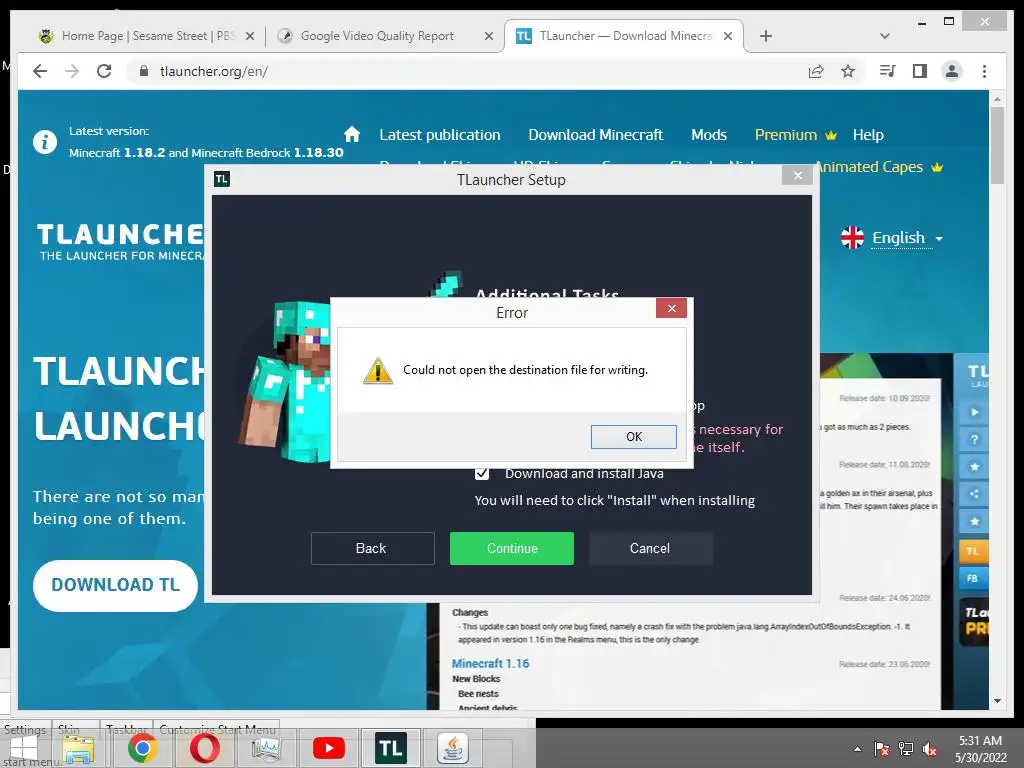The height and width of the screenshot is (768, 1024).
Task: Toggle the Download and install Java checkbox
Action: click(x=482, y=473)
